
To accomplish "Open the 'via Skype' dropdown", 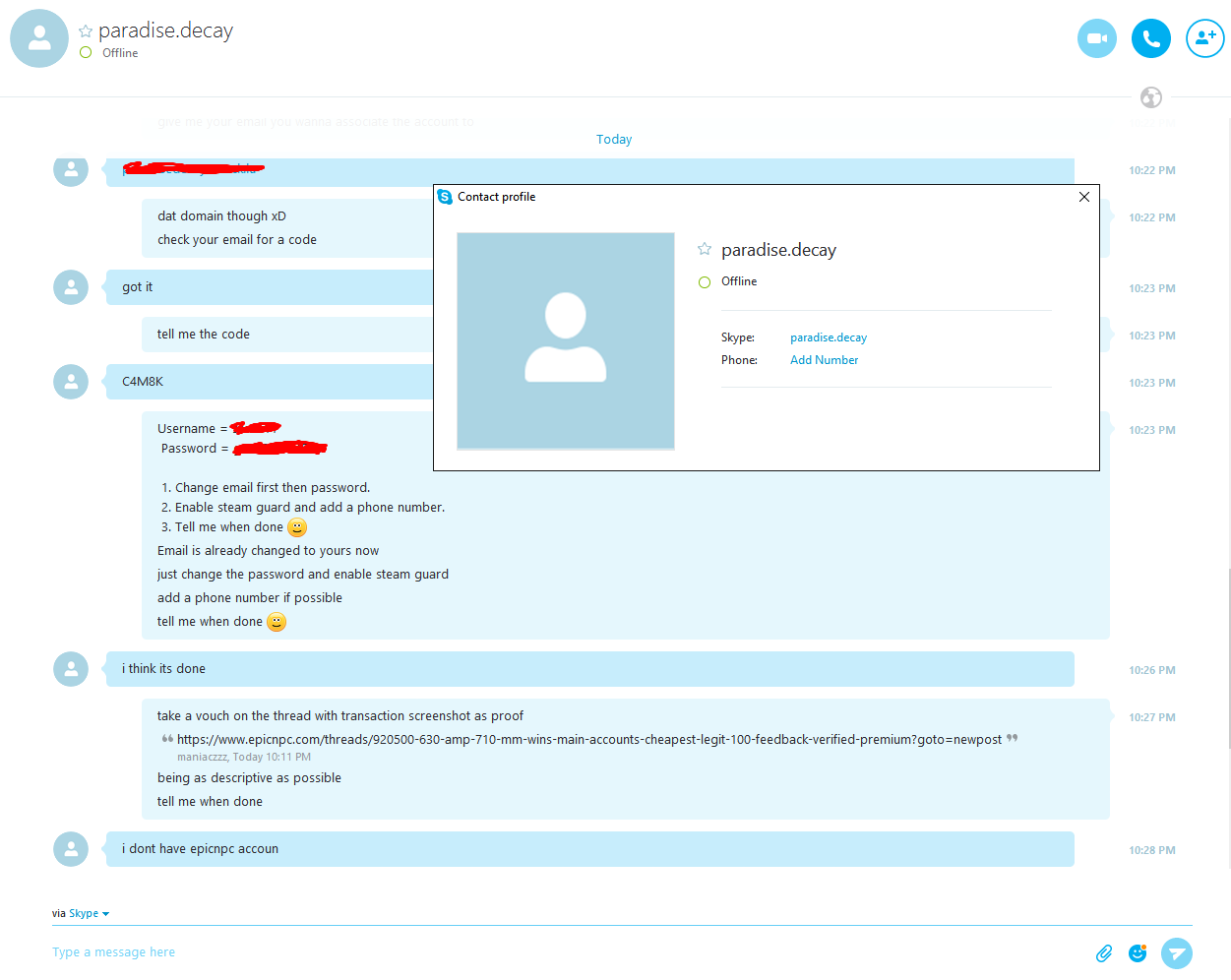I will tap(81, 913).
